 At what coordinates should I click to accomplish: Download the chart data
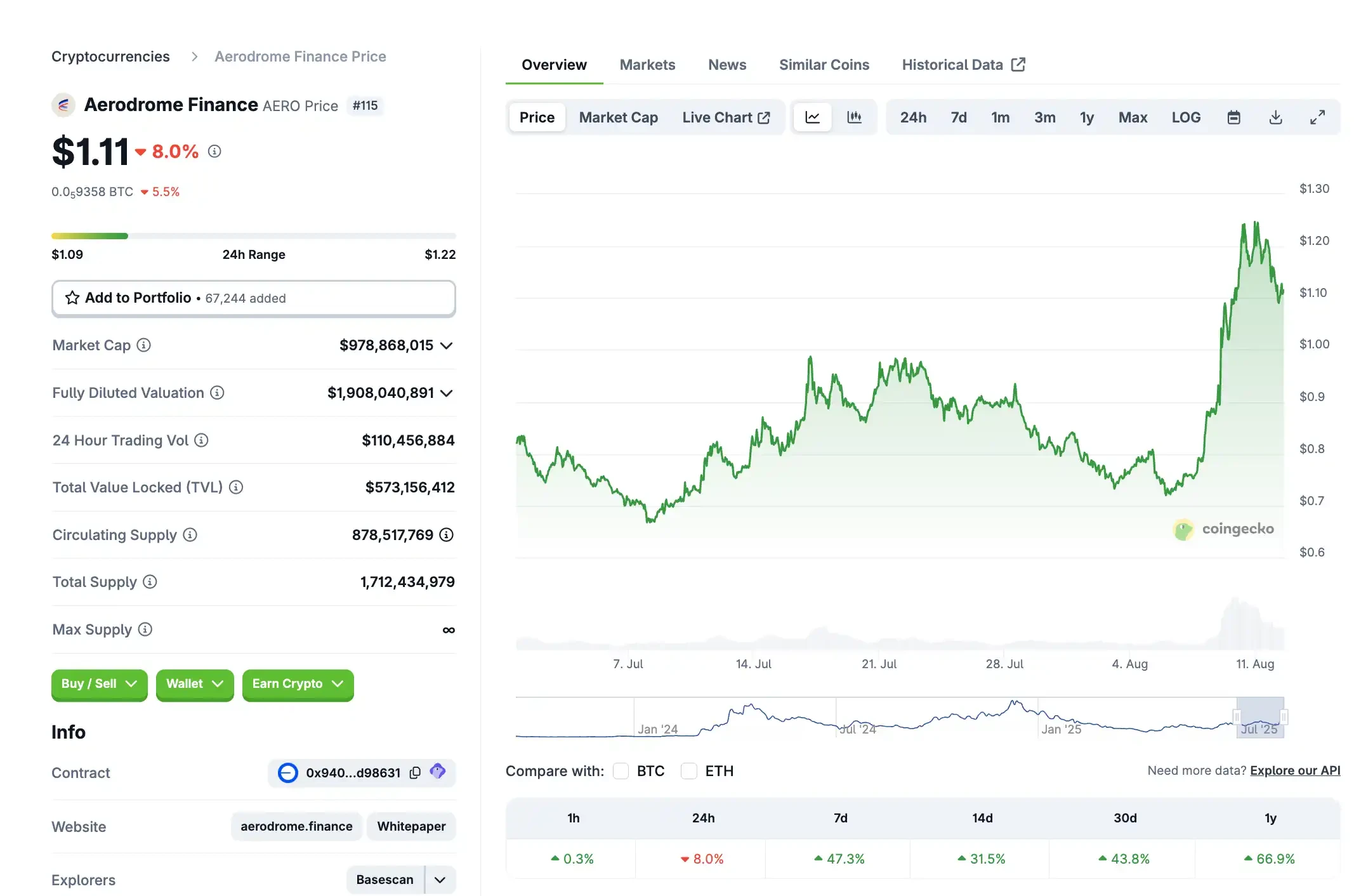pos(1275,117)
